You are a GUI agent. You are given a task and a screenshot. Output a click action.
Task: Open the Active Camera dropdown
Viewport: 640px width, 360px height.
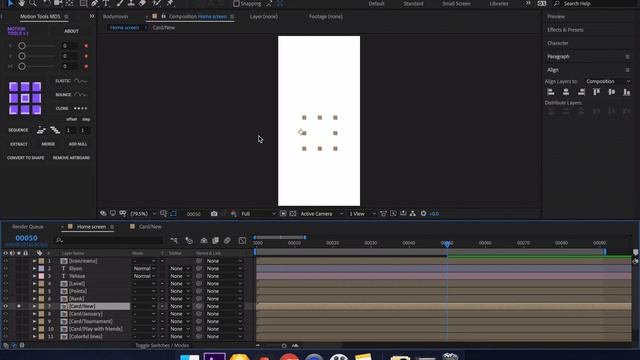coord(322,213)
